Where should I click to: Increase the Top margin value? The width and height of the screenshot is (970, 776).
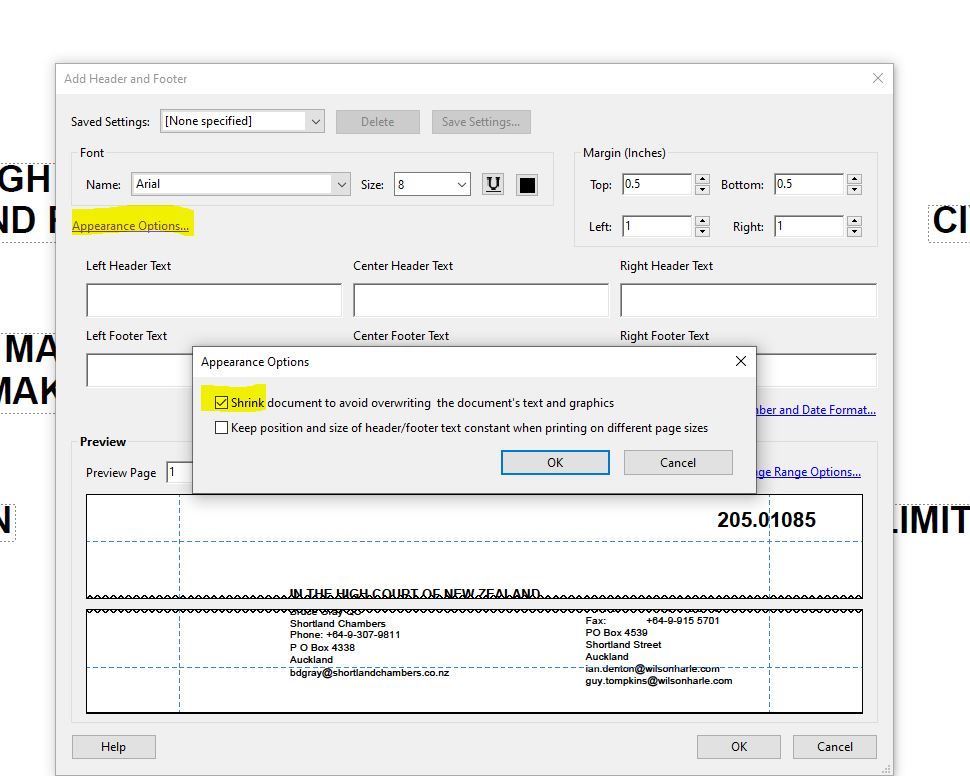click(x=702, y=179)
